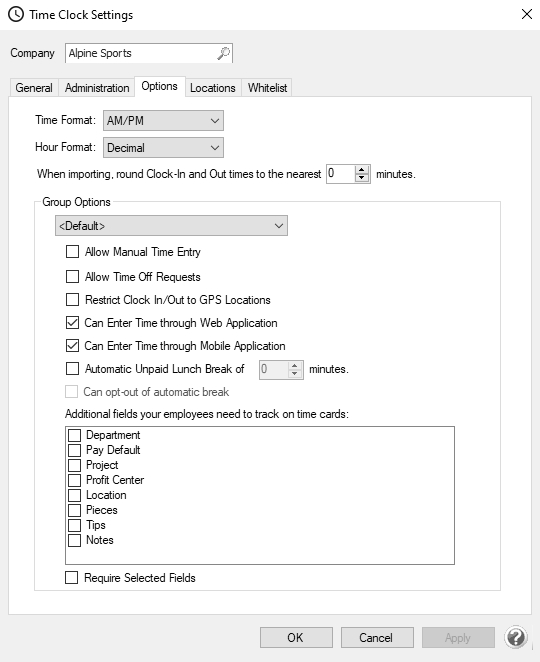Screen dimensions: 540x662
Task: Check the Department field checkbox
Action: (74, 435)
